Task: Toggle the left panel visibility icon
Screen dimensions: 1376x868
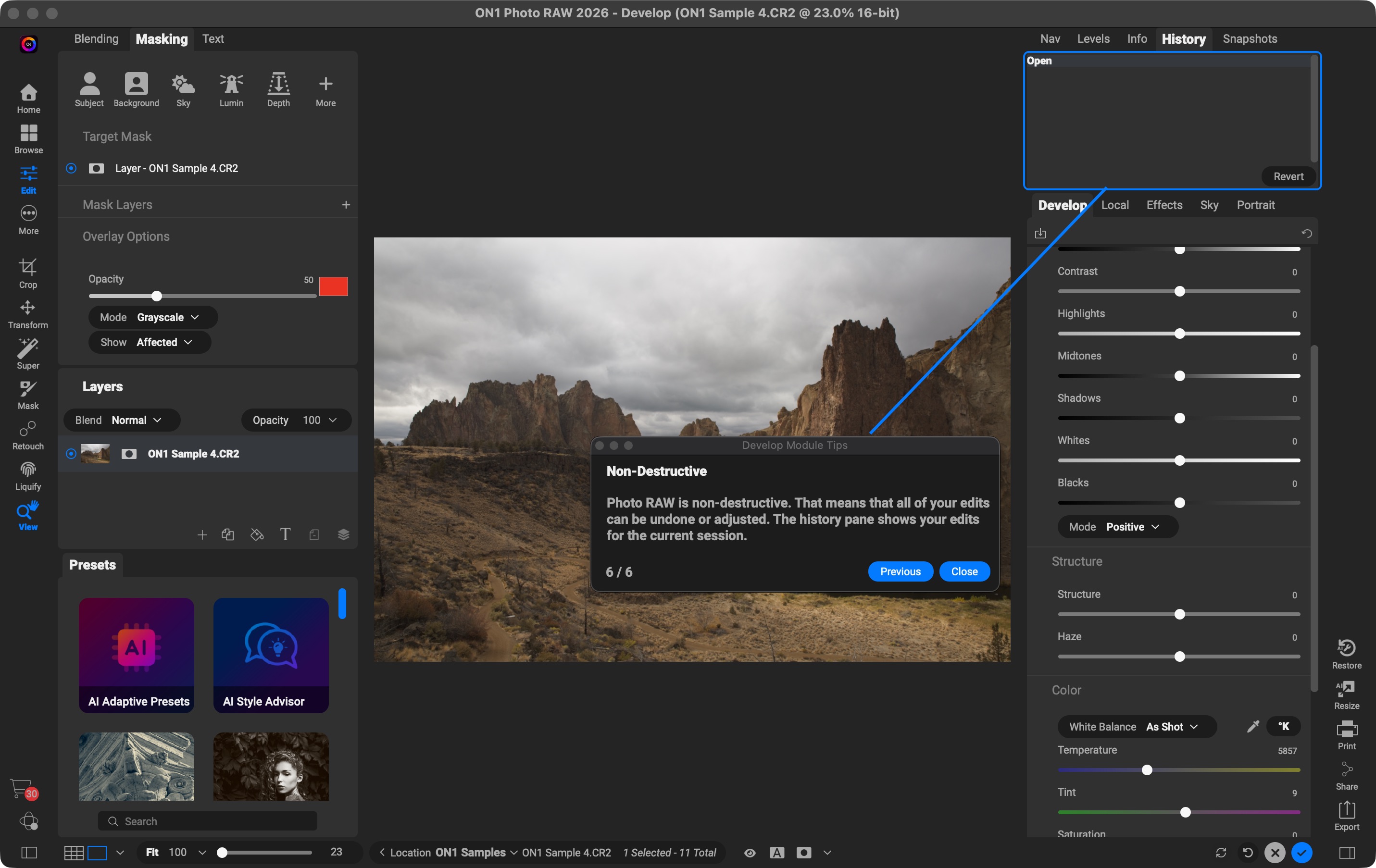Action: [28, 853]
